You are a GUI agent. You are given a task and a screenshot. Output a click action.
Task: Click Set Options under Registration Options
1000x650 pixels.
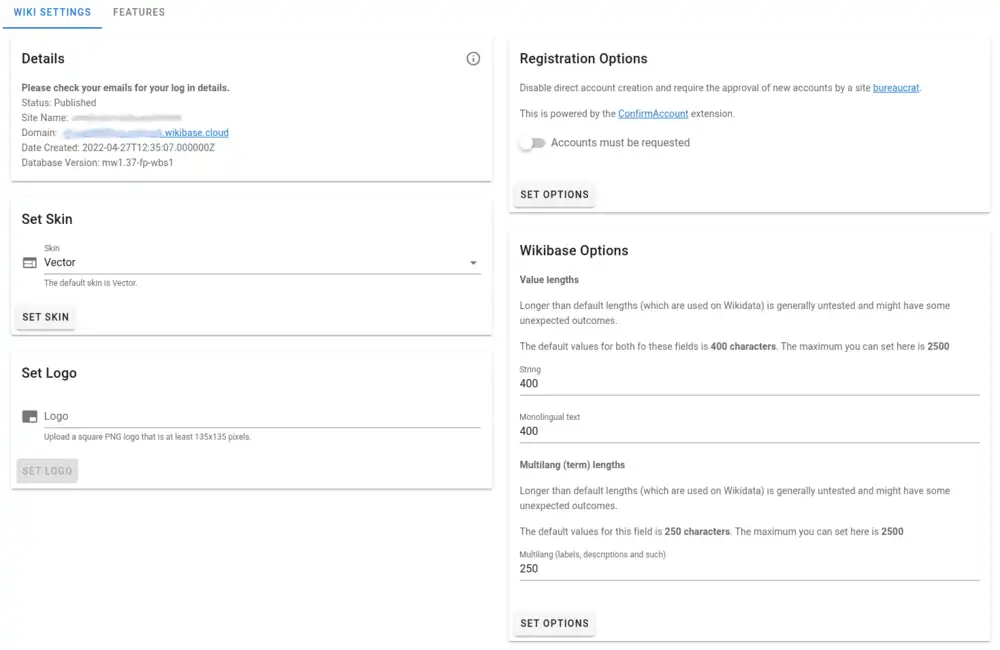[x=554, y=194]
